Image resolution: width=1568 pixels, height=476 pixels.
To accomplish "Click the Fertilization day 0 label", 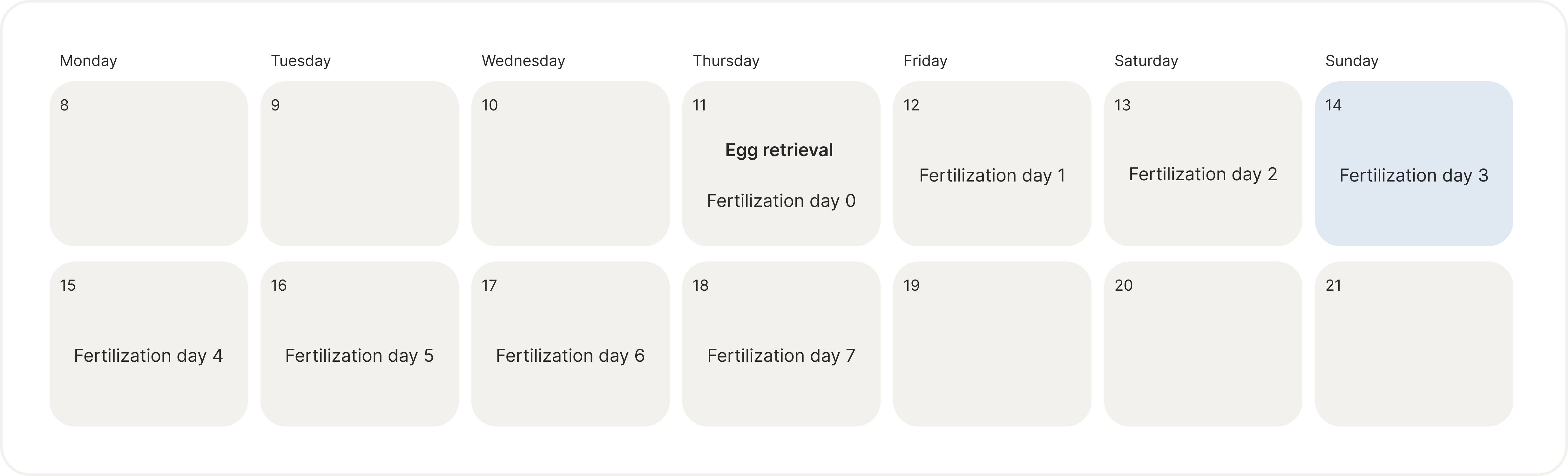I will click(x=781, y=201).
